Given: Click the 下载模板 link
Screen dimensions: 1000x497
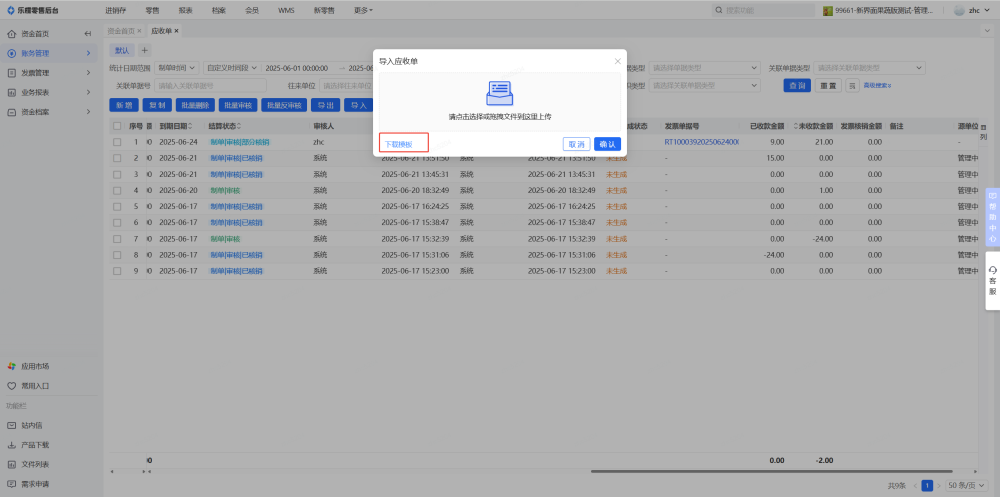Looking at the screenshot, I should (398, 144).
